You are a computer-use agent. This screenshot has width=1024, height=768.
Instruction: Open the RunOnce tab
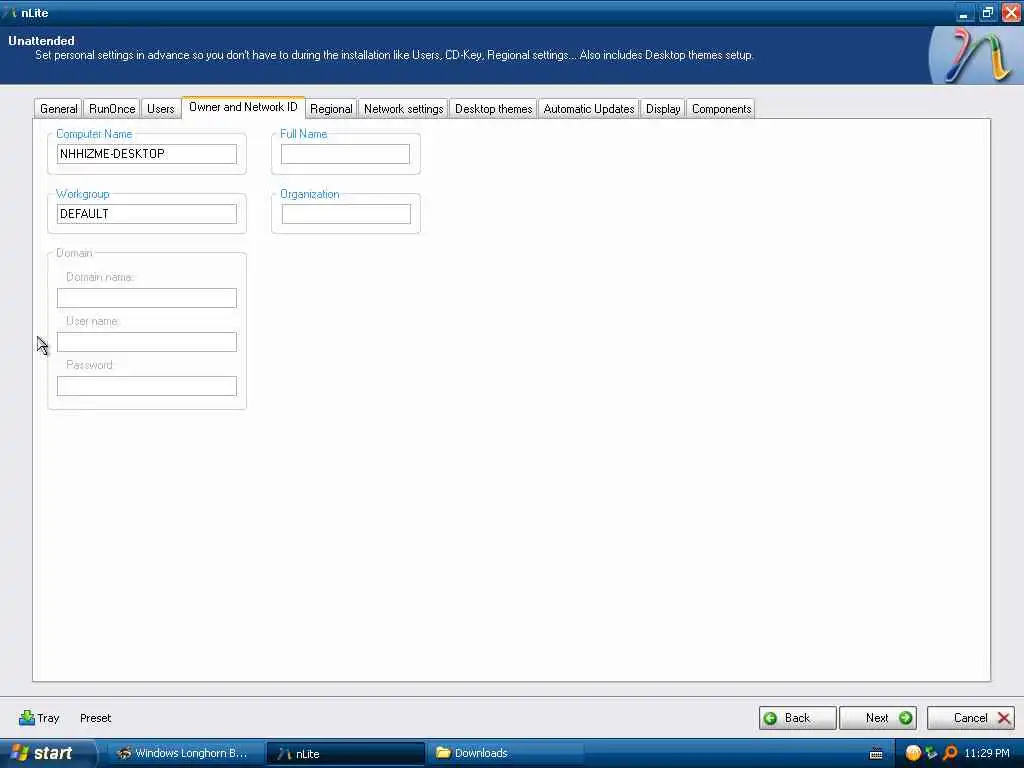tap(112, 108)
